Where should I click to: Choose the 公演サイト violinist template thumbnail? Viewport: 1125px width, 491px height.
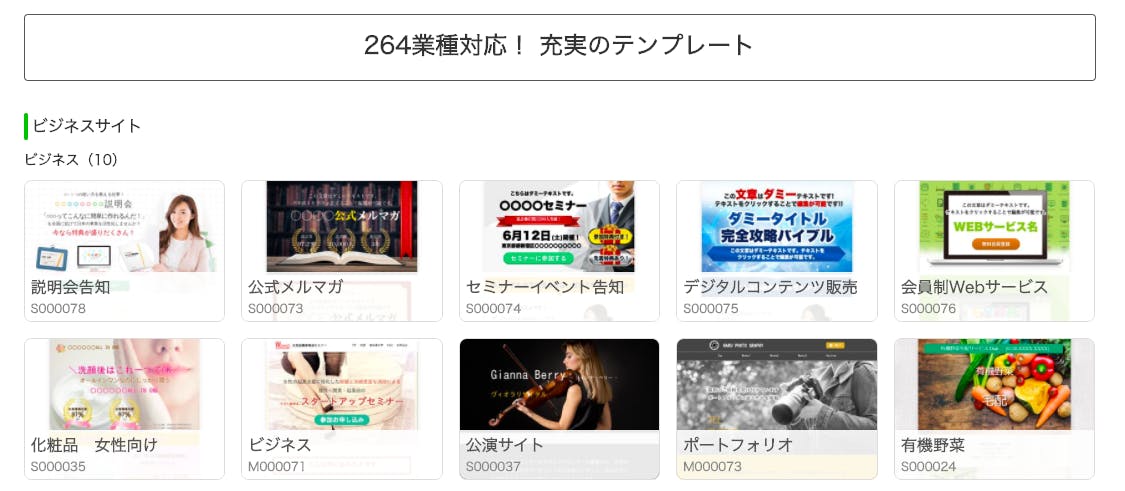point(559,384)
